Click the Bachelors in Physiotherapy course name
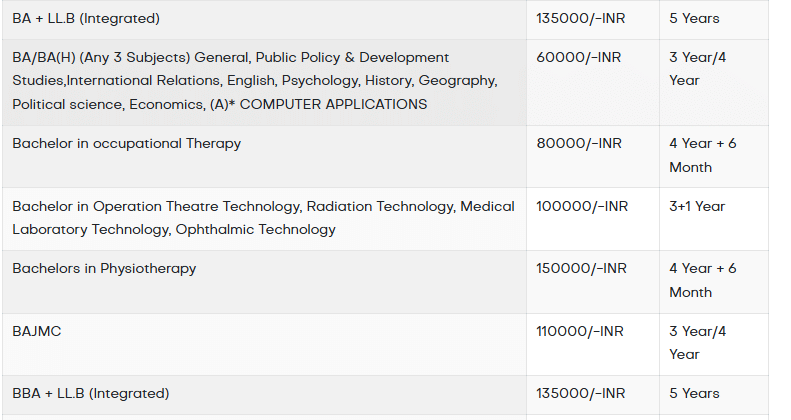This screenshot has width=791, height=420. click(x=104, y=268)
